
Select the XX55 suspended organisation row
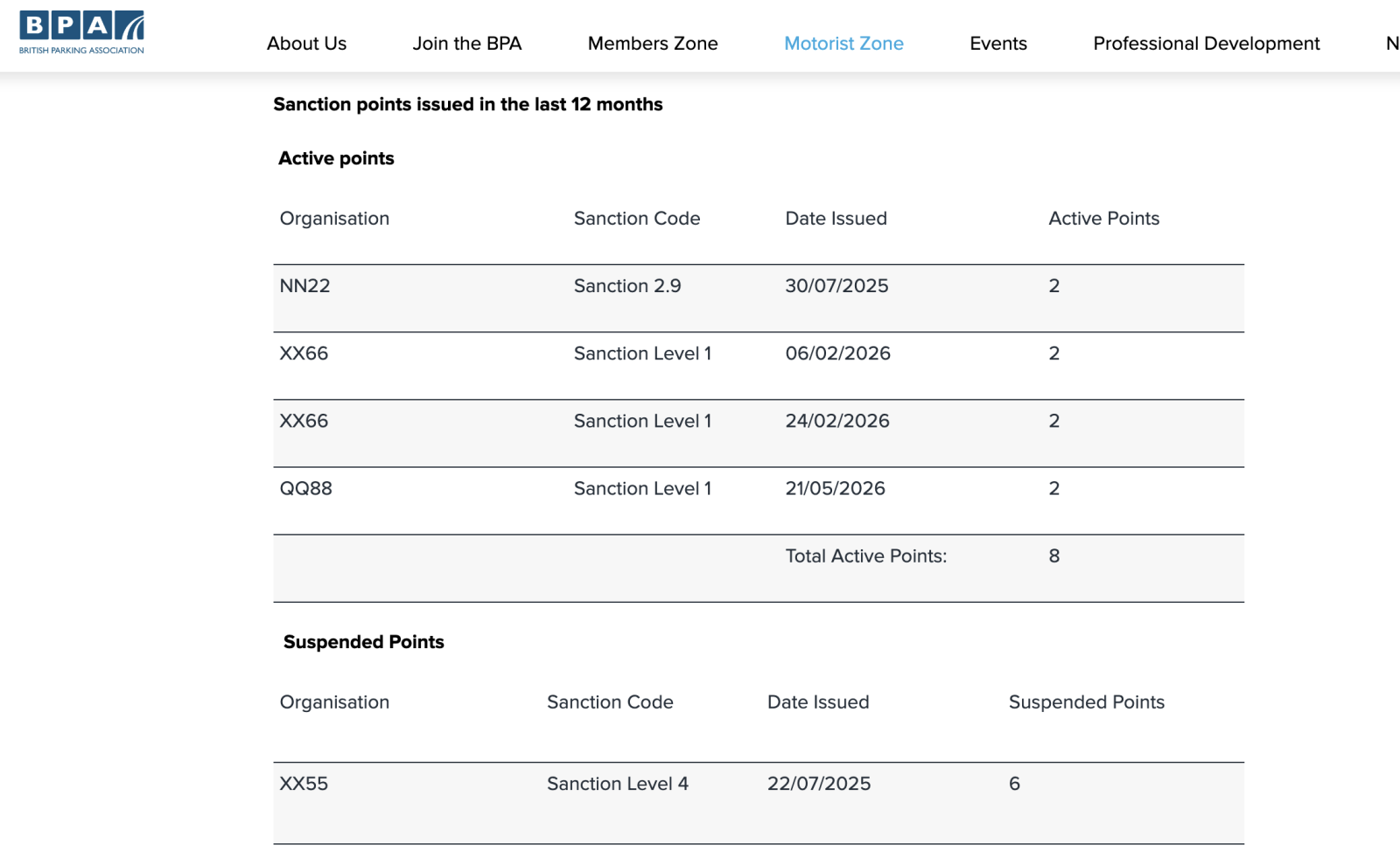tap(759, 803)
